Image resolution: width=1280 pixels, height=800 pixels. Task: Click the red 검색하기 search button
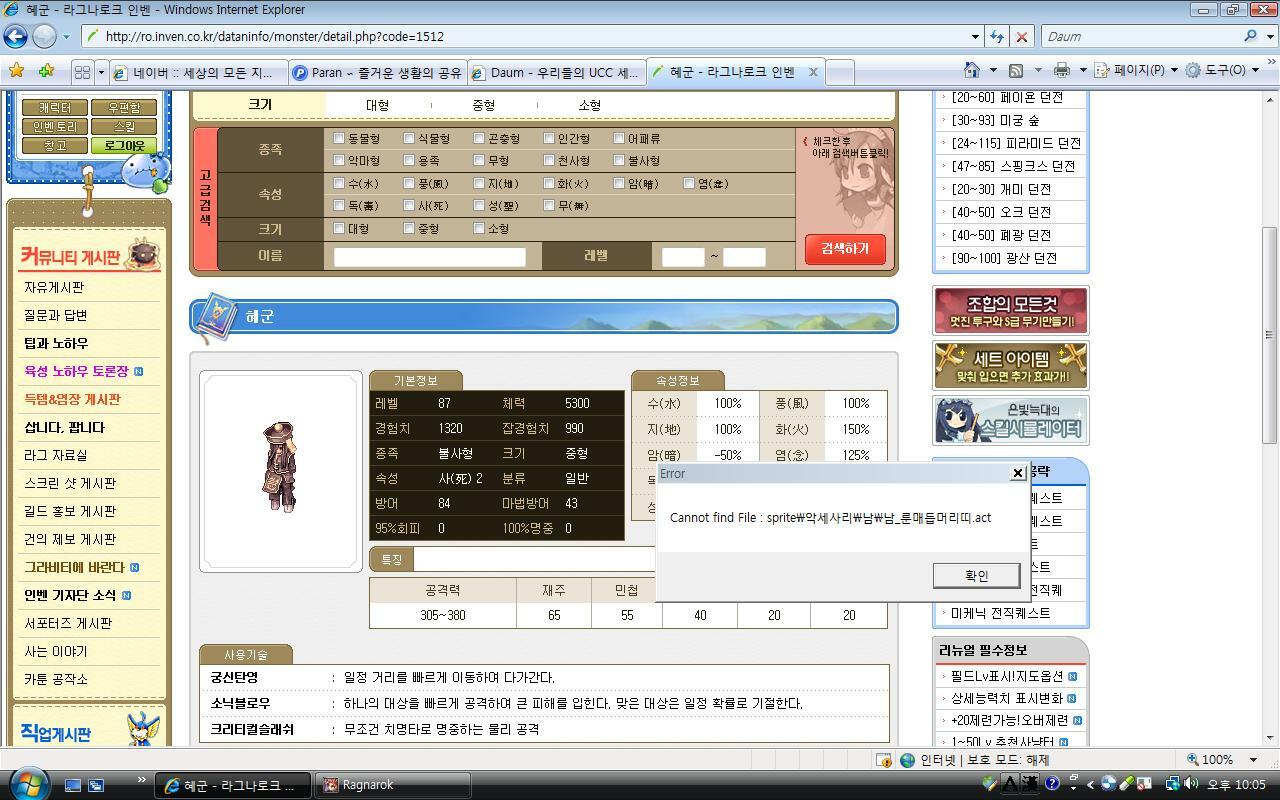[x=845, y=249]
